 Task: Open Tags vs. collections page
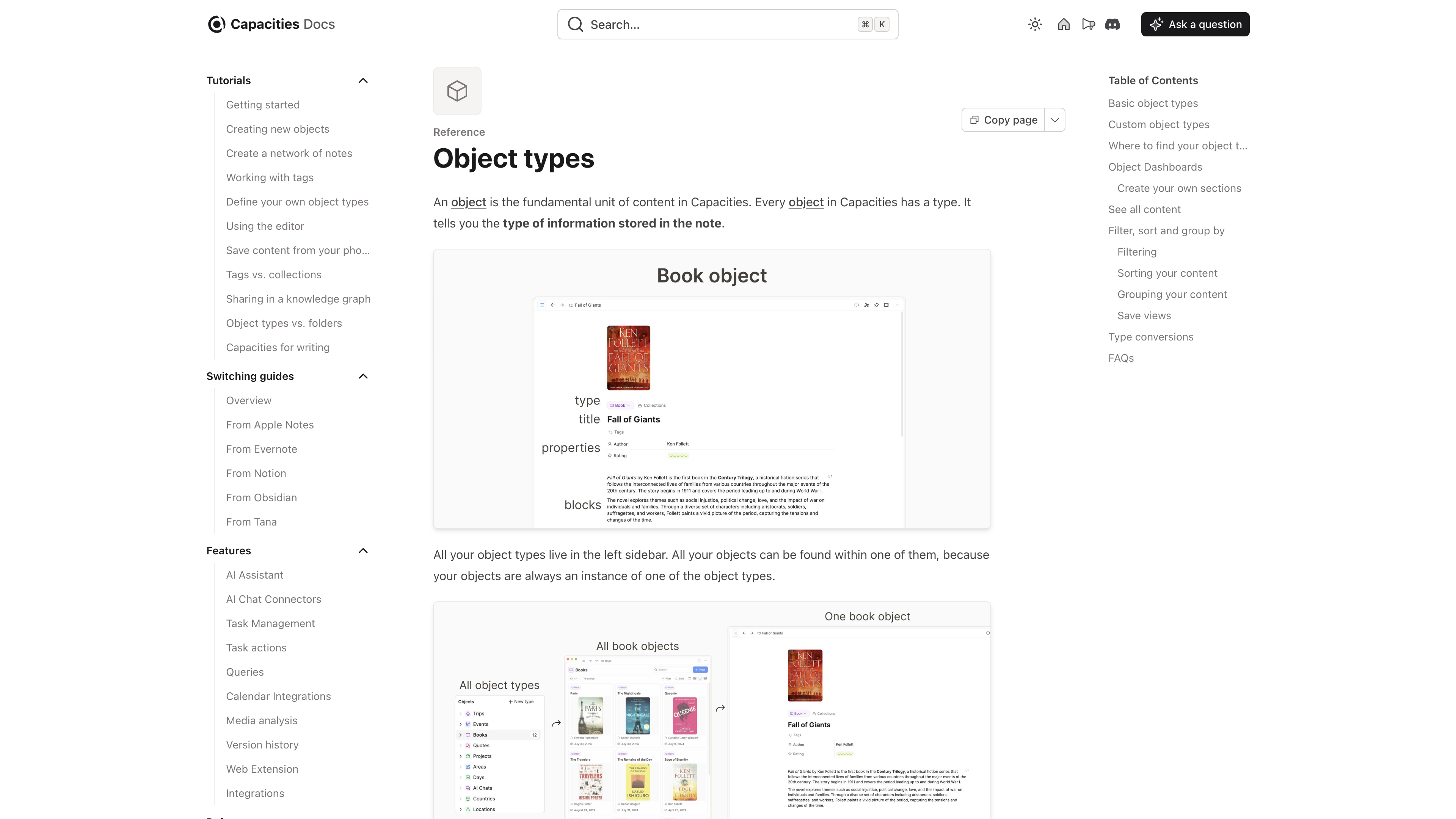click(273, 275)
